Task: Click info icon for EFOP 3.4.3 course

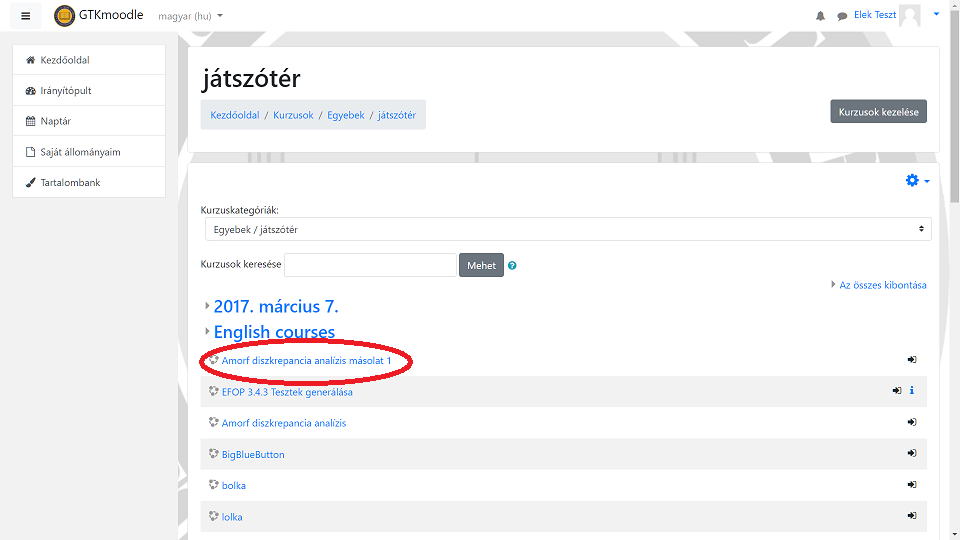Action: pos(912,391)
